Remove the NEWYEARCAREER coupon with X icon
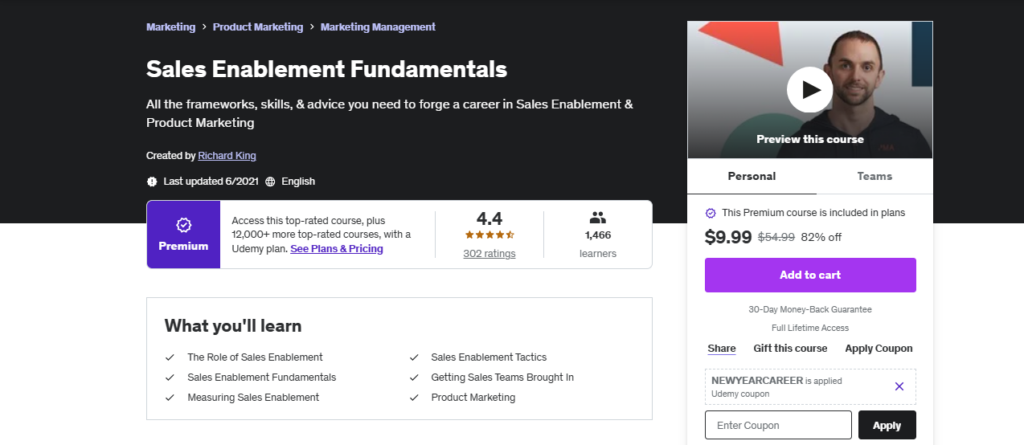Screen dimensions: 1024x445 [x=899, y=386]
